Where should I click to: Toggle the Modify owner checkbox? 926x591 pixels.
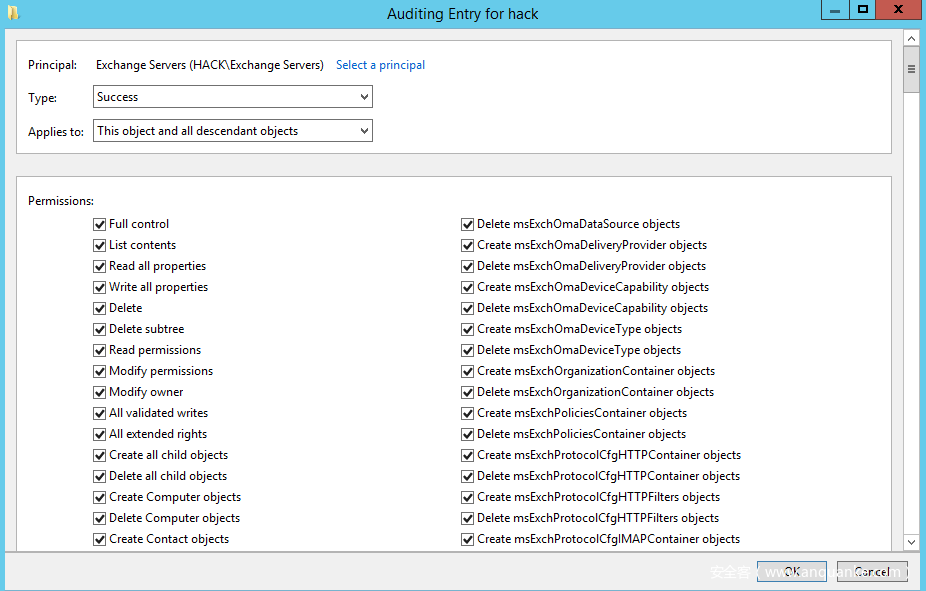(x=100, y=392)
